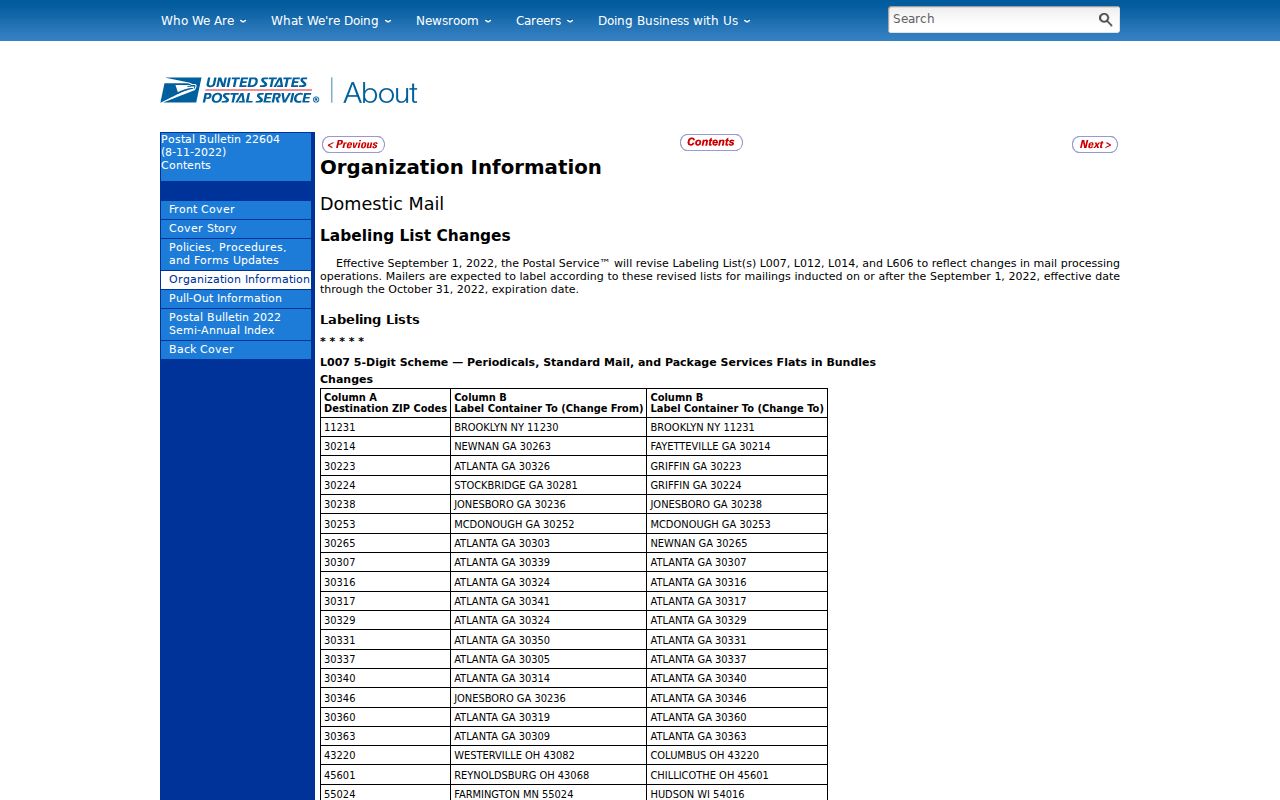The height and width of the screenshot is (800, 1280).
Task: Expand Doing Business with Us menu
Action: [674, 20]
